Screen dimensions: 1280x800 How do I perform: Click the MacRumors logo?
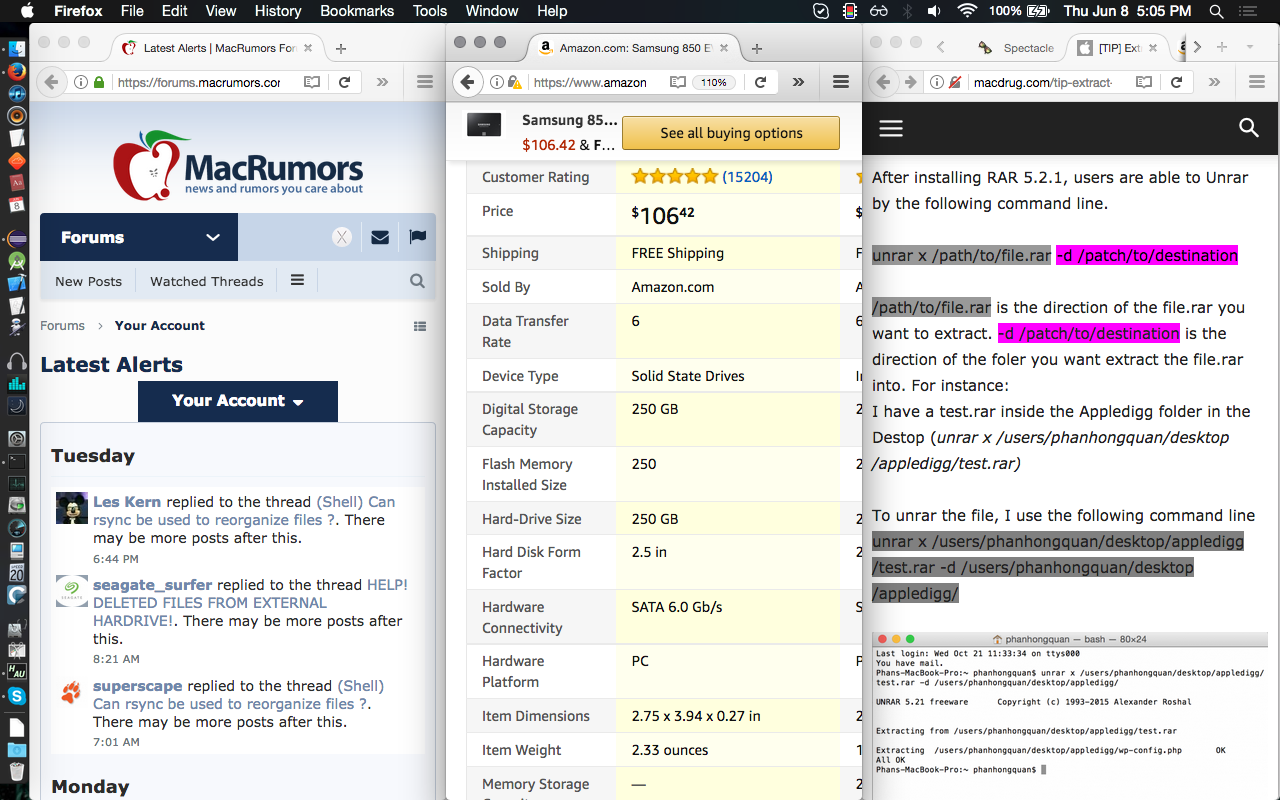point(238,166)
